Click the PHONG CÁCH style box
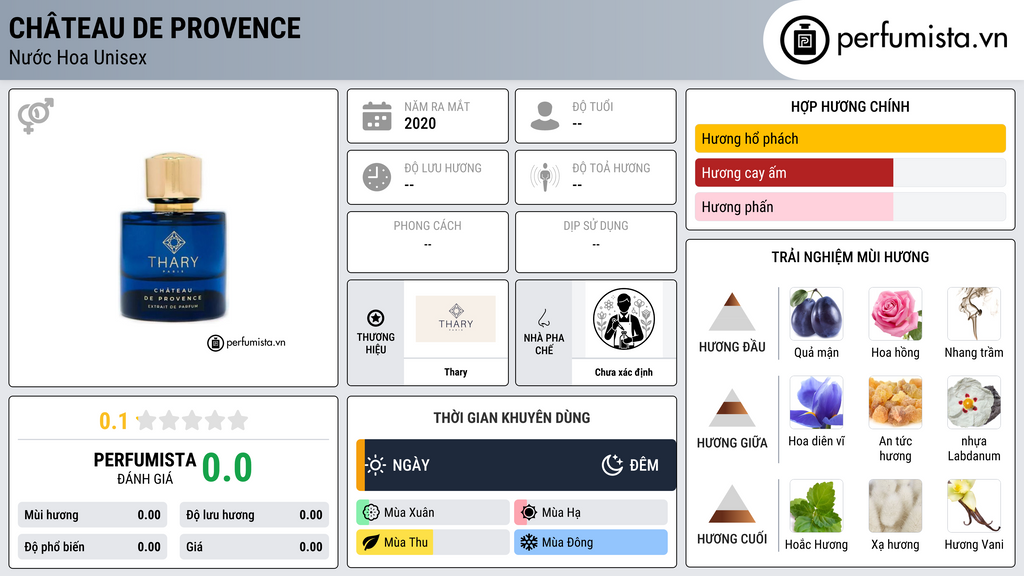 click(x=428, y=242)
